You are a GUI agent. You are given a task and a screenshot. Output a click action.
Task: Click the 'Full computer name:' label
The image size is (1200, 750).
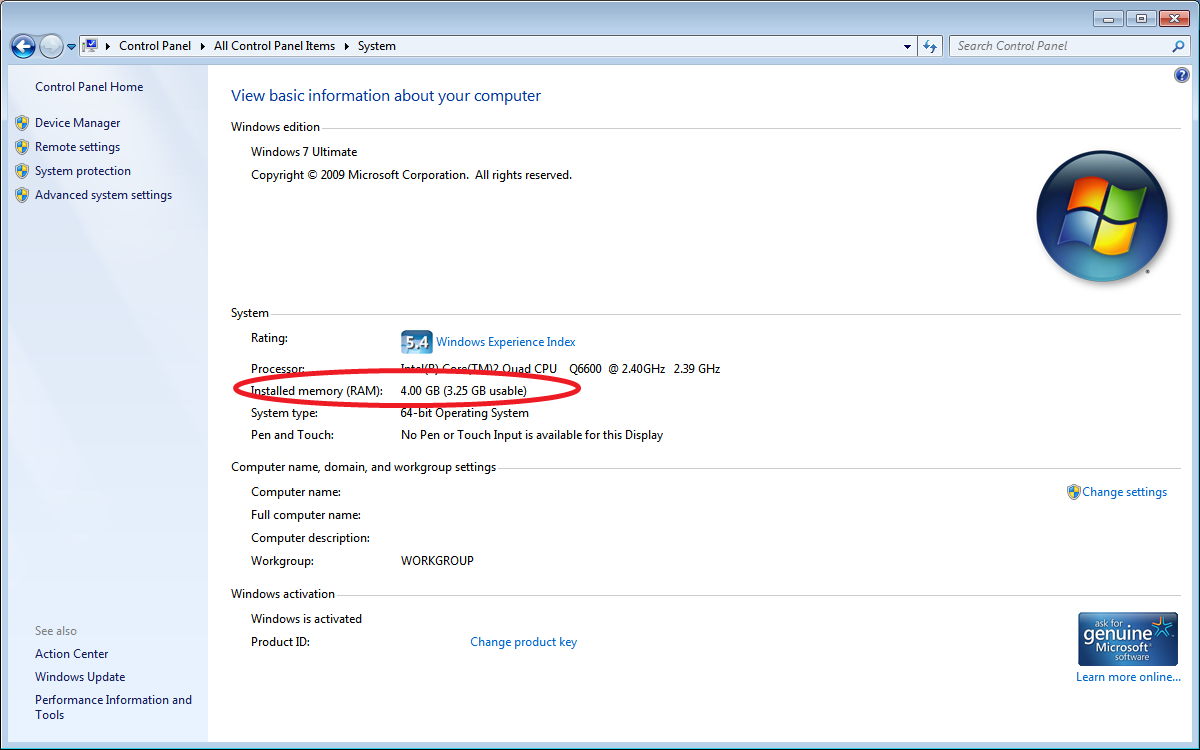(306, 515)
